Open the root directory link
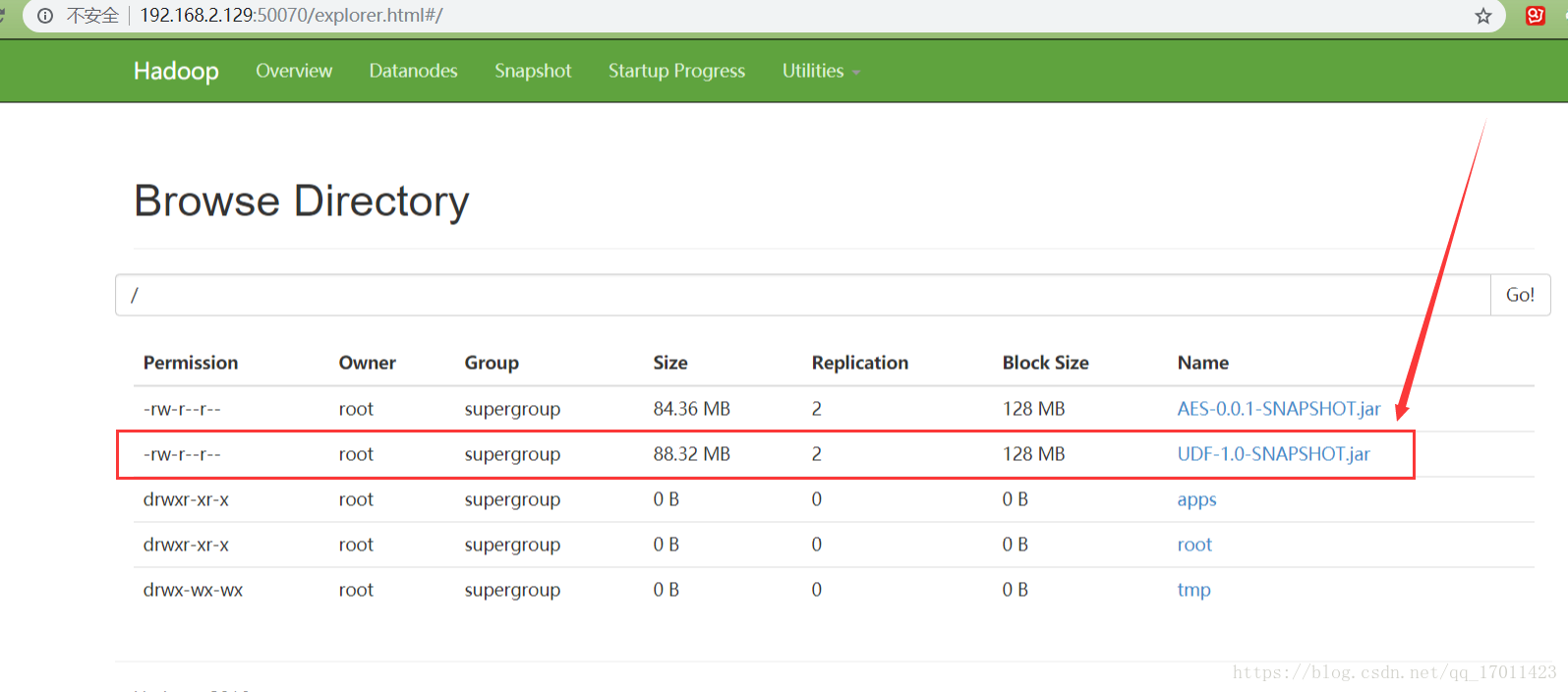The height and width of the screenshot is (692, 1568). tap(1194, 545)
